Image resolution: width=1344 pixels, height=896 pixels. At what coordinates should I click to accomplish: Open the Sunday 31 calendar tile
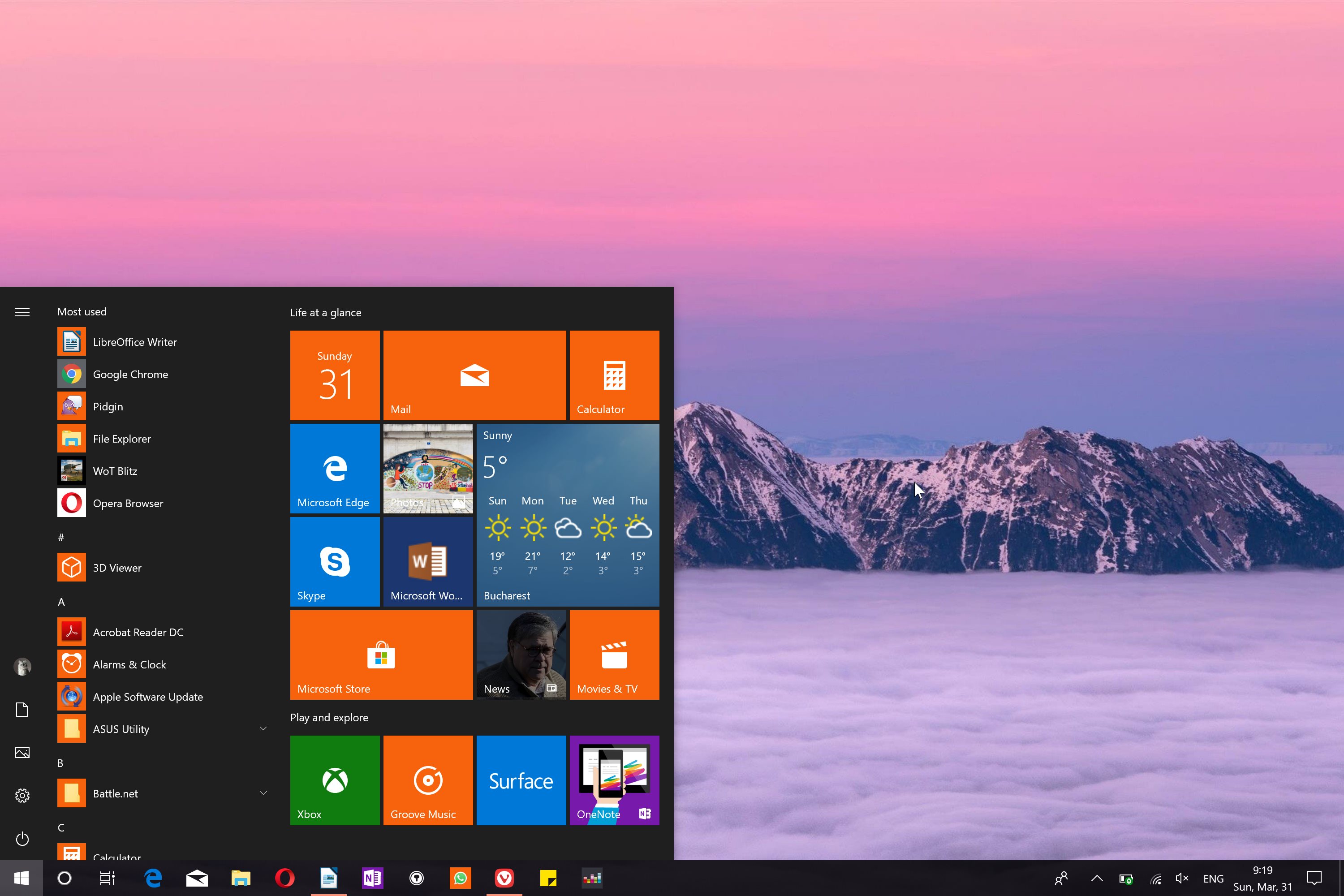click(335, 375)
